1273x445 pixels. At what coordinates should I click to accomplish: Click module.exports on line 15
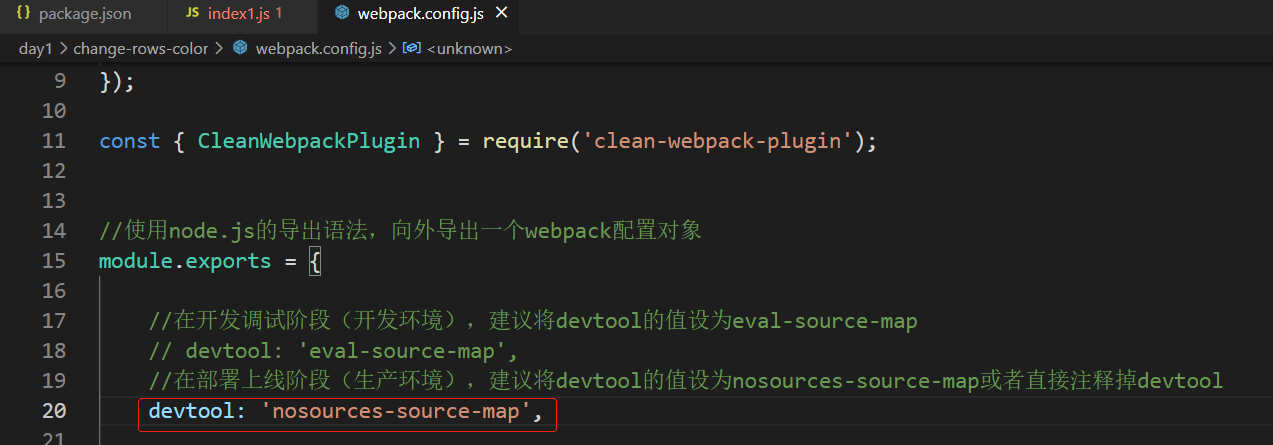[x=185, y=261]
